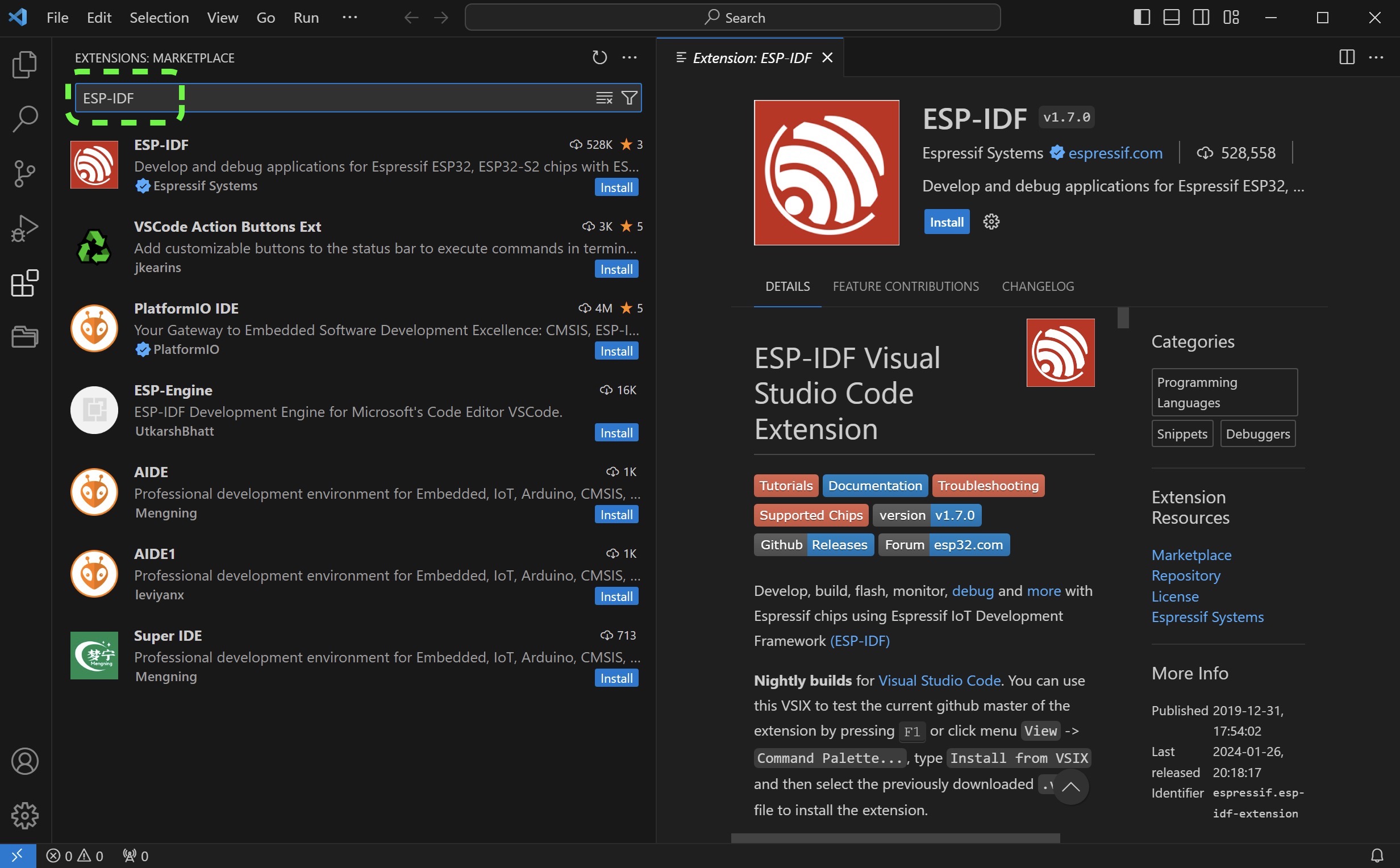Click the scroll-to-top arrow button
The image size is (1400, 868).
tap(1070, 787)
